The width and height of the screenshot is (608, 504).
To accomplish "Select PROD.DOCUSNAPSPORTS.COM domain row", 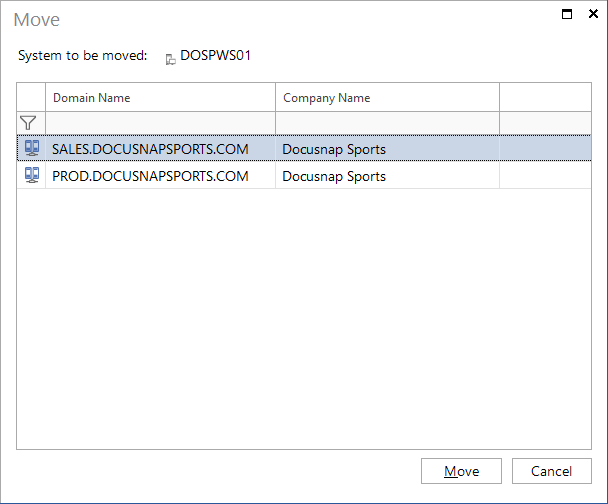I will pos(304,175).
